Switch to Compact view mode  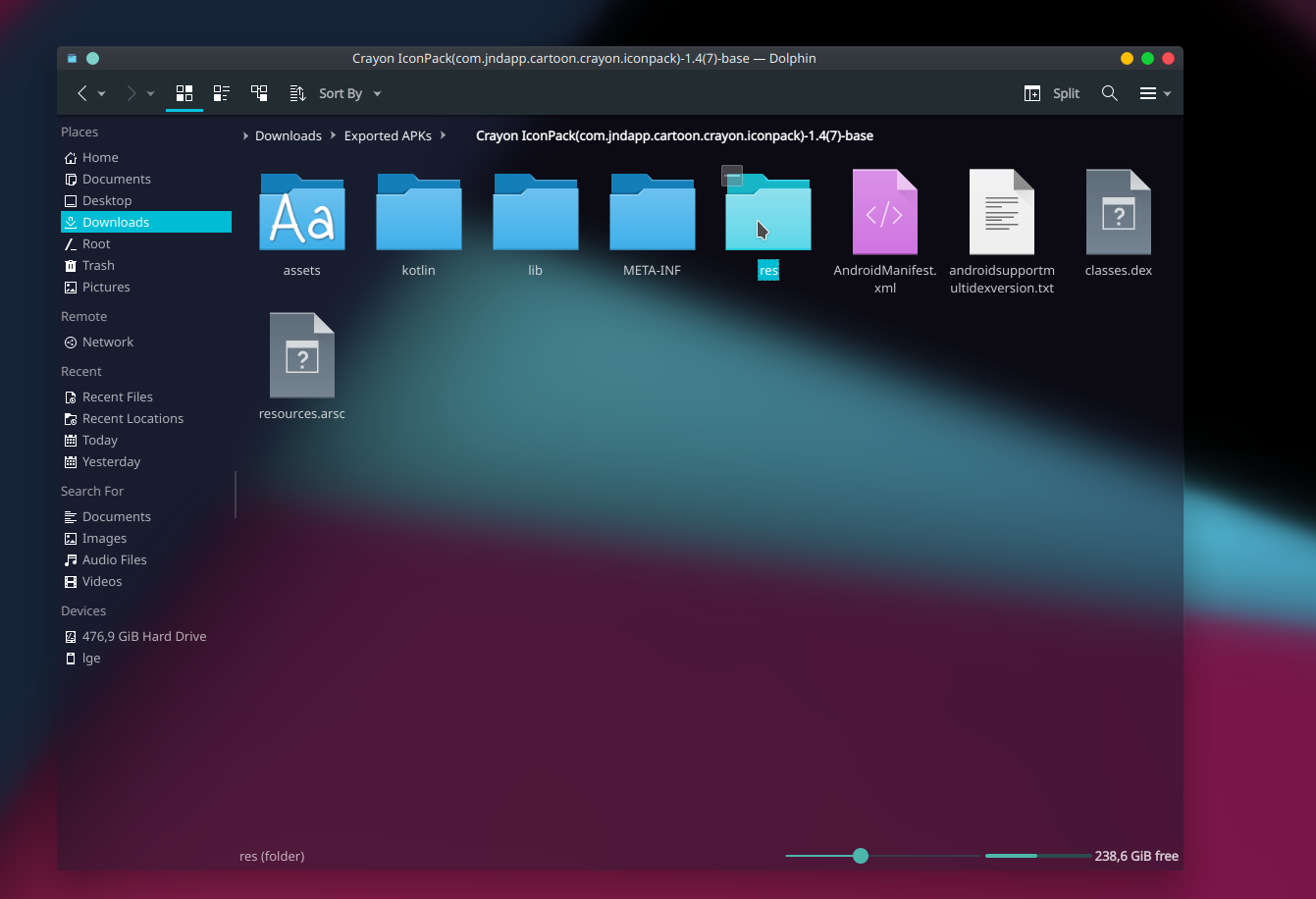point(222,93)
